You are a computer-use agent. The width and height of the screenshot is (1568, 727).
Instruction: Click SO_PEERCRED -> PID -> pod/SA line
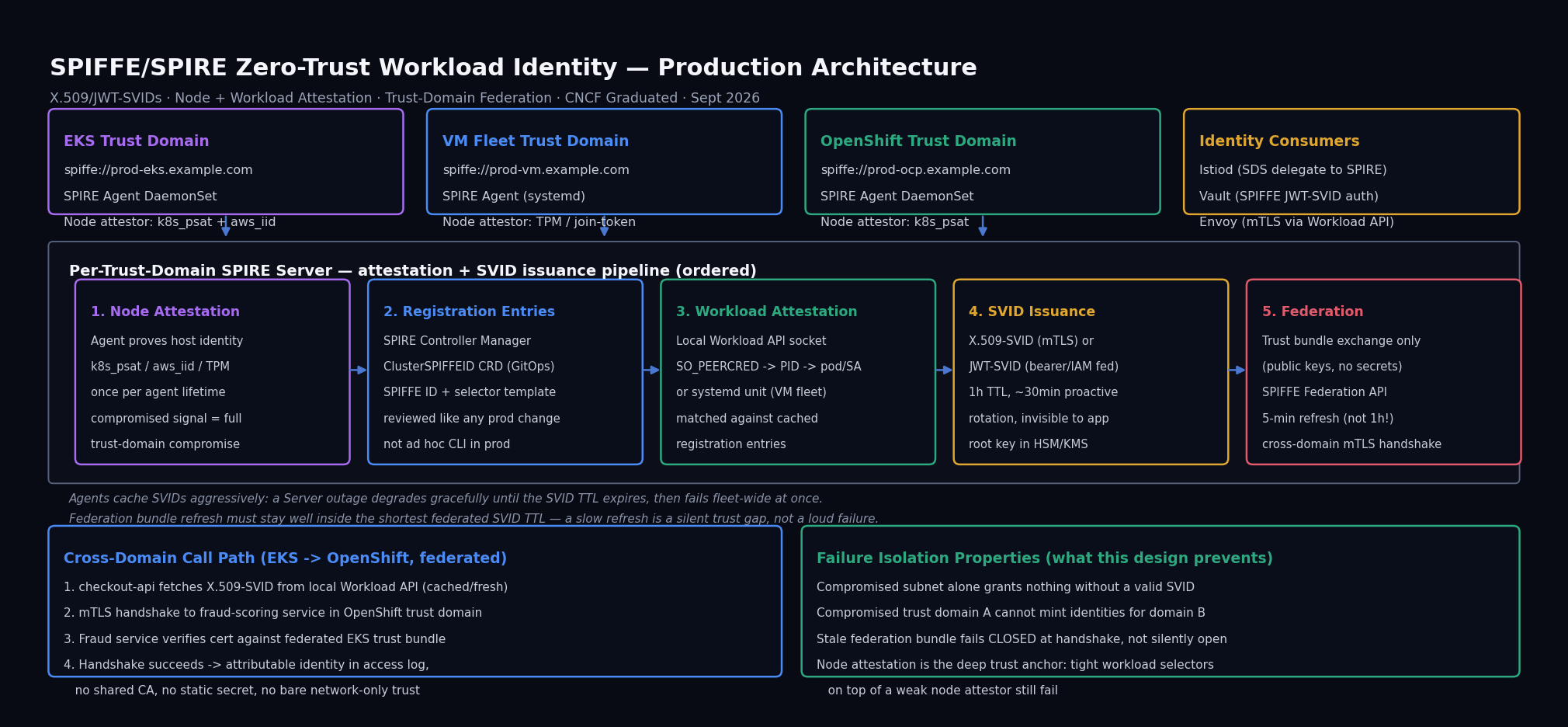click(x=768, y=367)
